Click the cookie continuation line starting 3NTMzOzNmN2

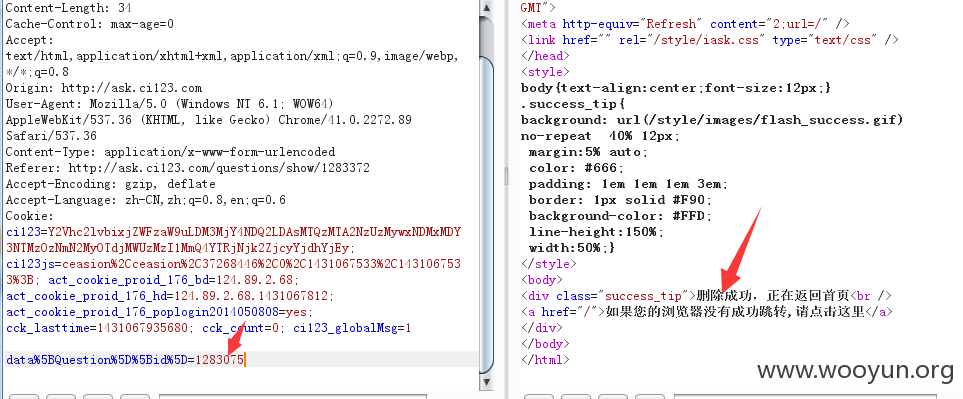click(180, 248)
